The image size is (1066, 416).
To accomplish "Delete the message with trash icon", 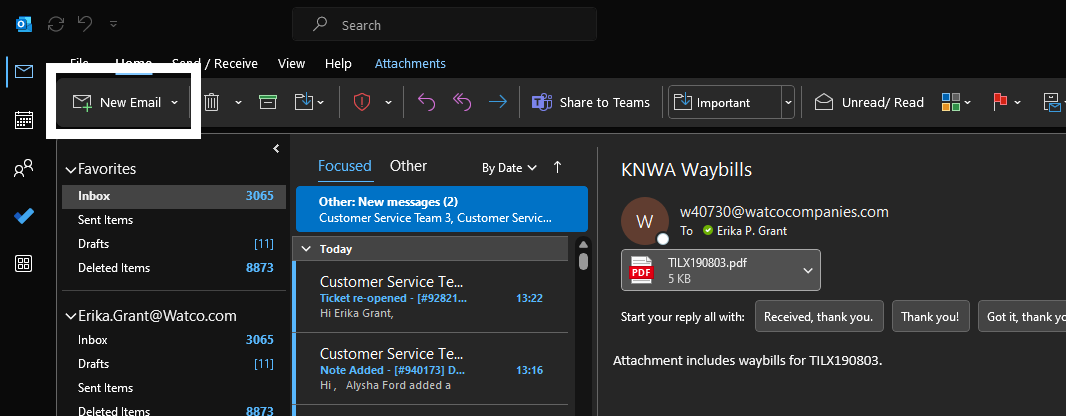I will click(211, 103).
